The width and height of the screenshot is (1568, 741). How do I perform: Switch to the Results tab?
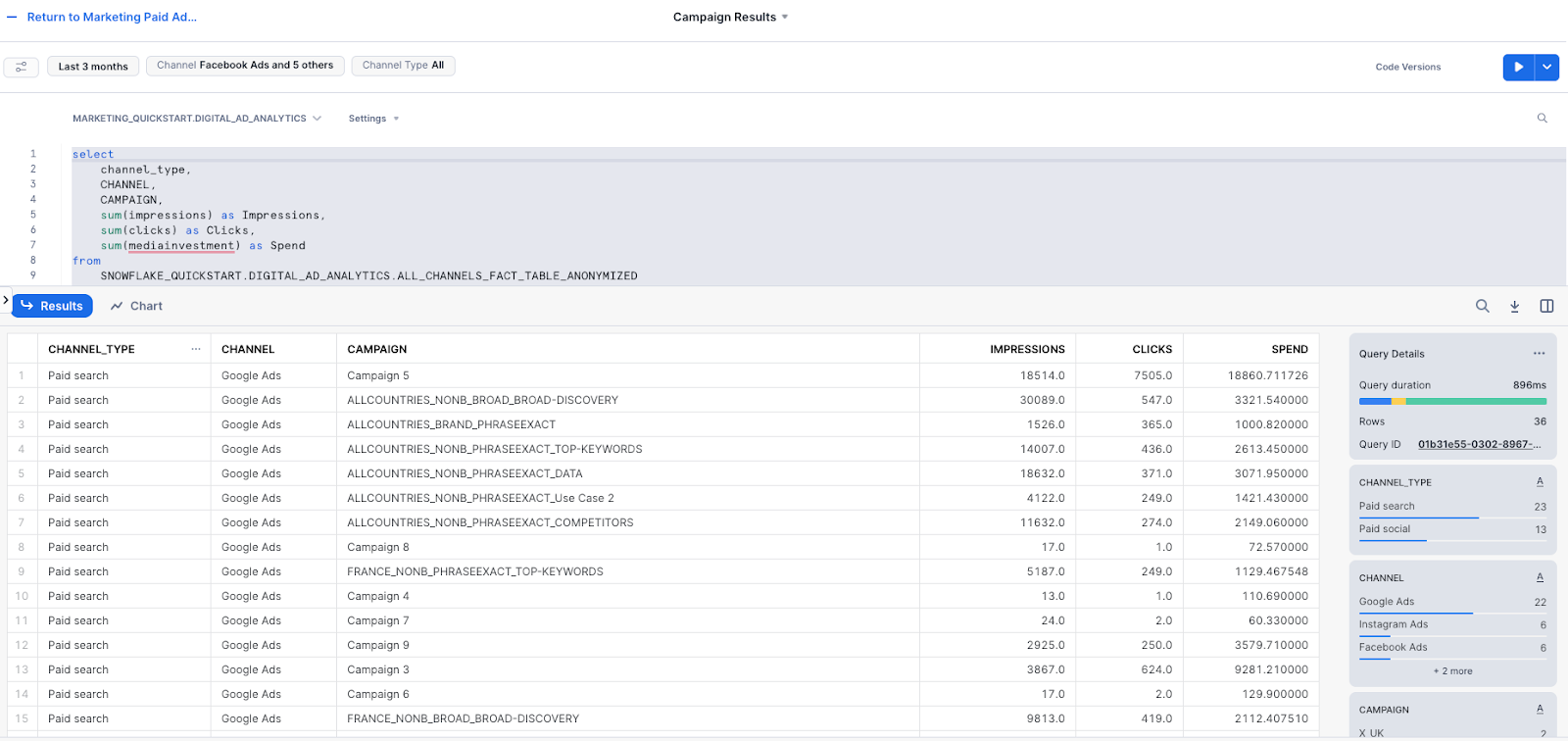coord(52,306)
